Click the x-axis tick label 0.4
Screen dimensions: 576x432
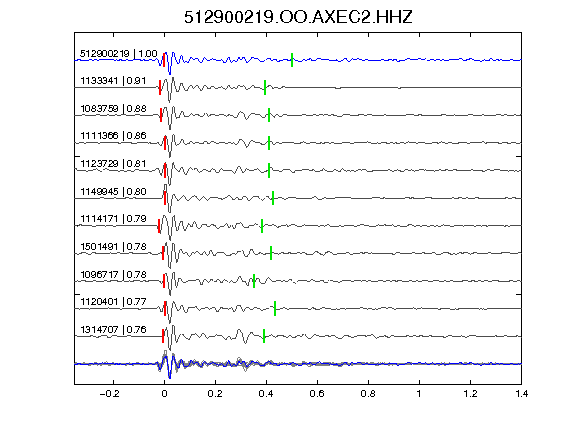click(x=266, y=394)
